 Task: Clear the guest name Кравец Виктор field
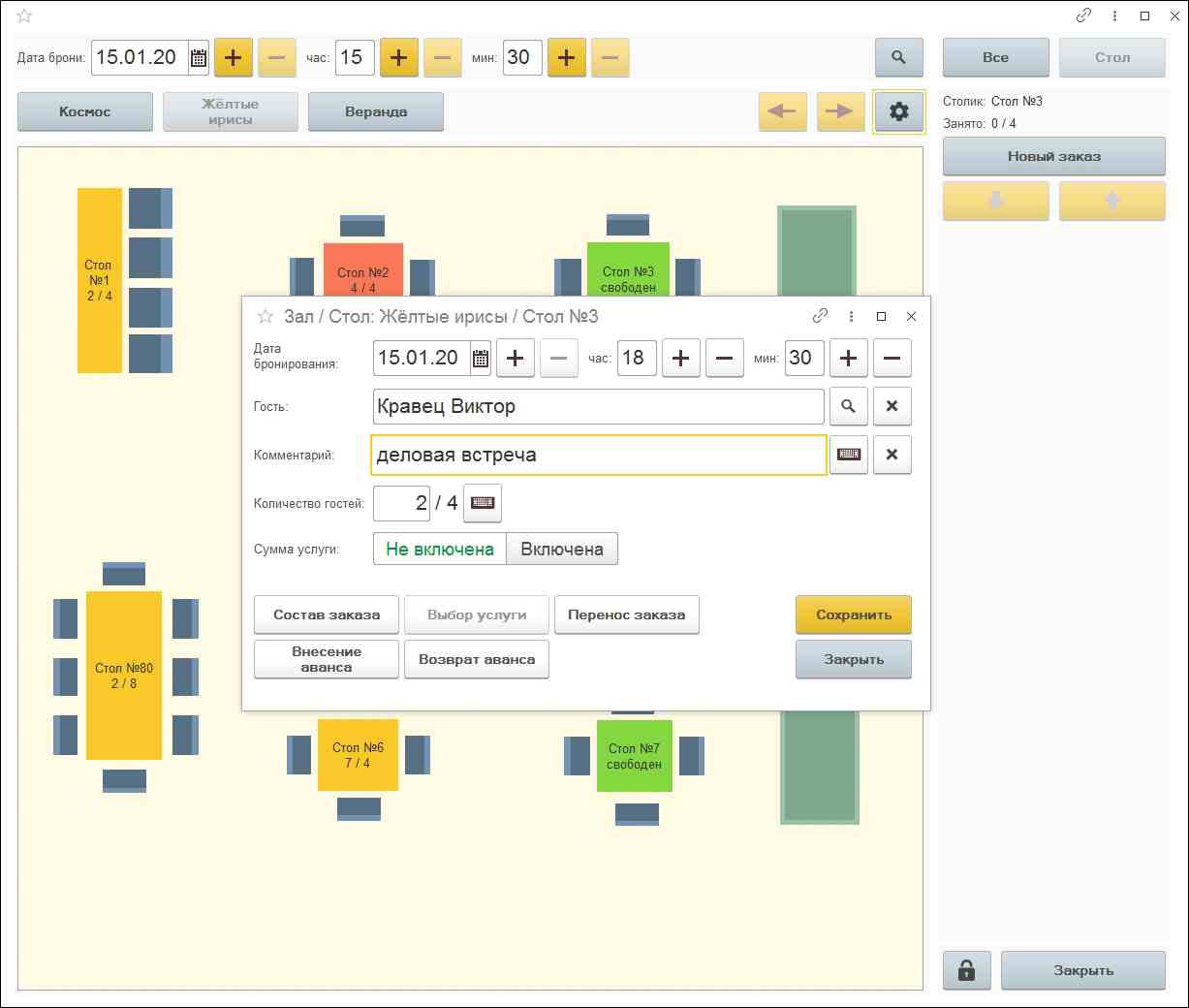click(x=892, y=407)
